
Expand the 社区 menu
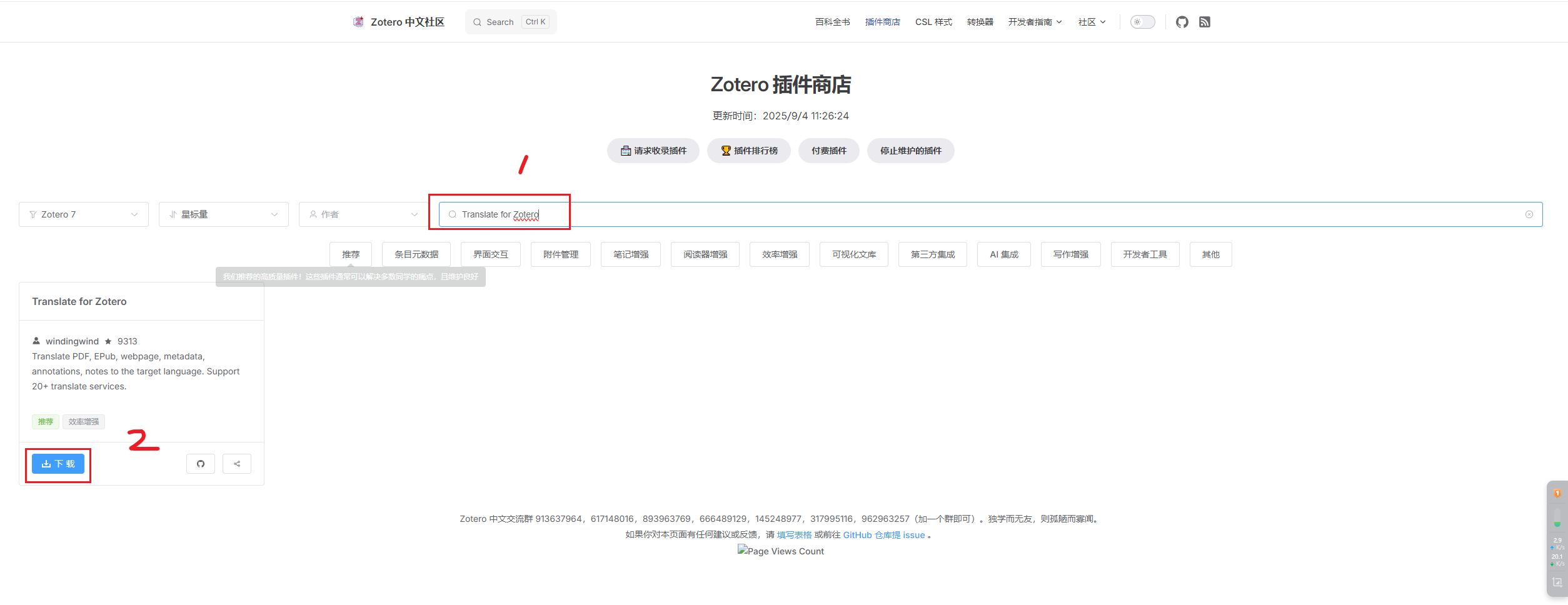(x=1092, y=22)
